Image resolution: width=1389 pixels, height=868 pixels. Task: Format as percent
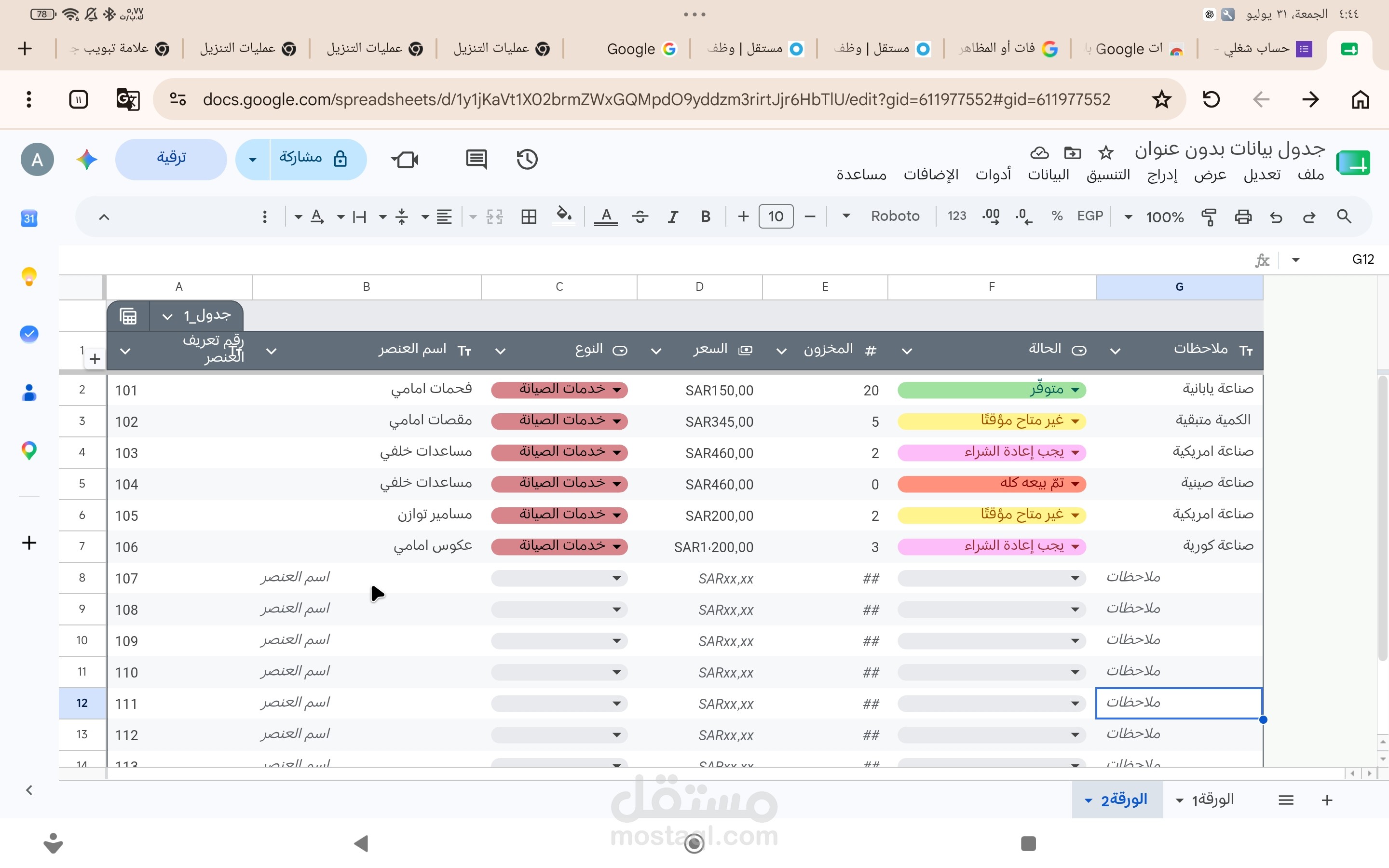(1057, 216)
